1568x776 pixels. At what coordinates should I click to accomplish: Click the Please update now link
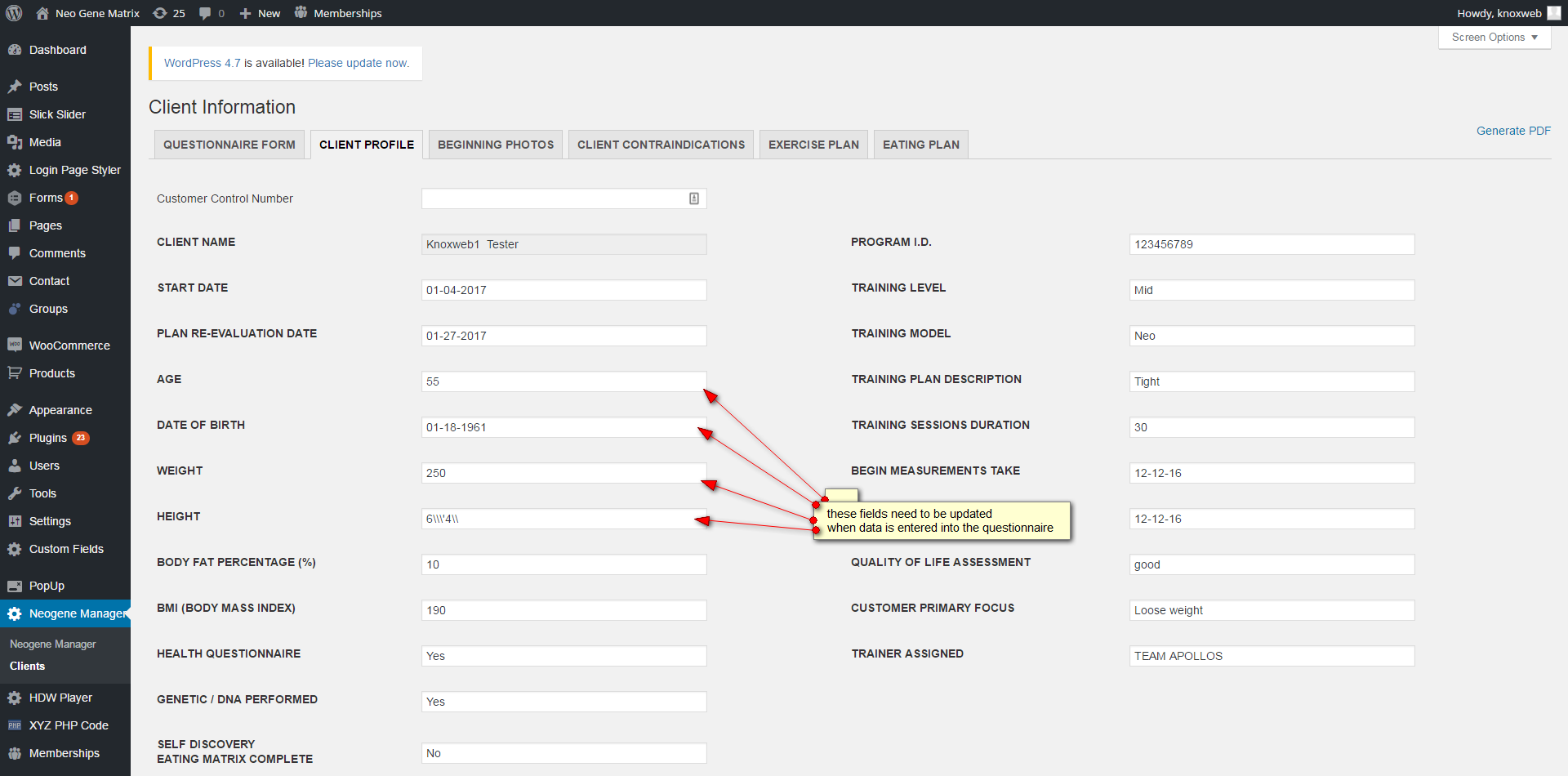click(x=358, y=63)
